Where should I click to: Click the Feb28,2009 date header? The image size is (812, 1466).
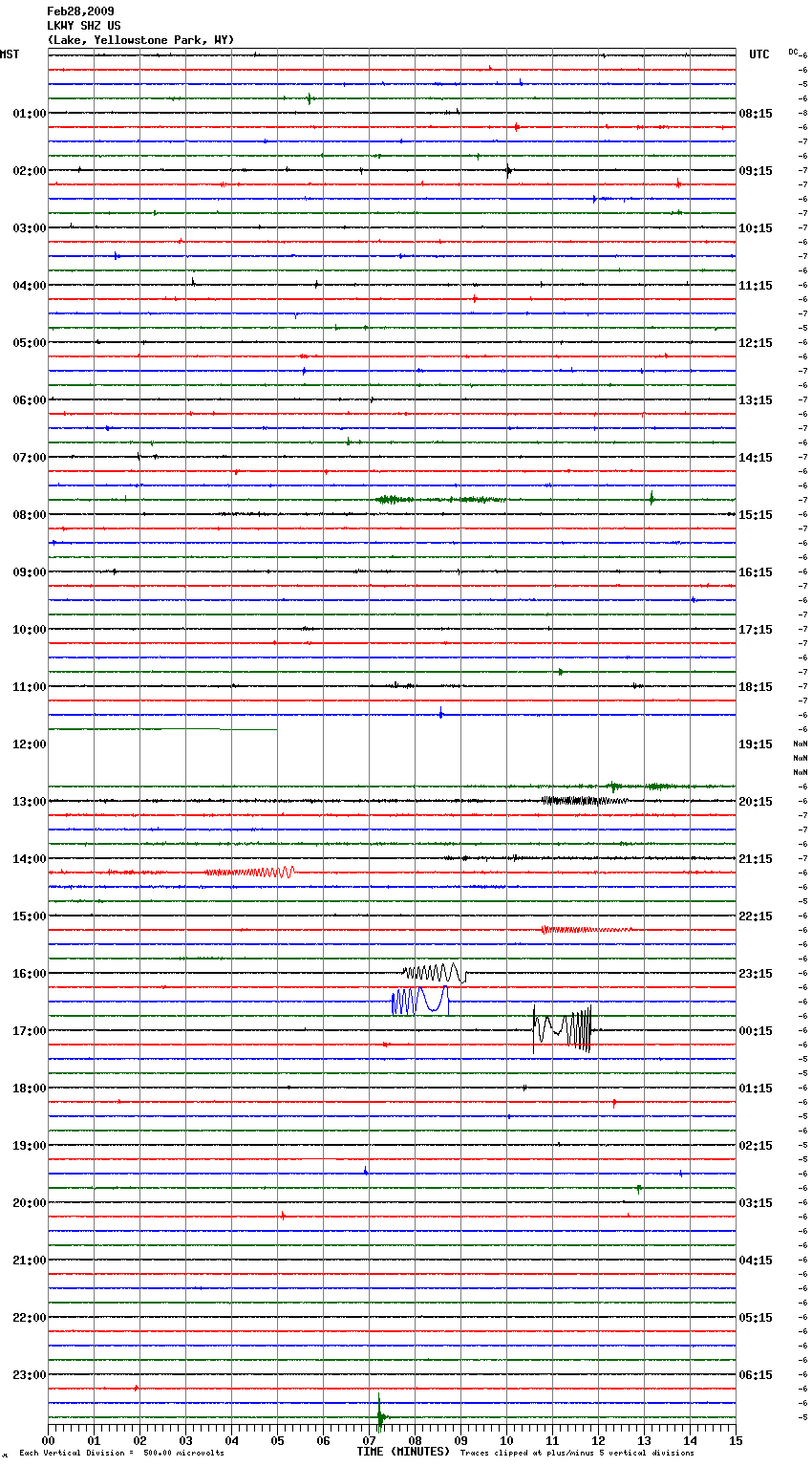pos(80,11)
